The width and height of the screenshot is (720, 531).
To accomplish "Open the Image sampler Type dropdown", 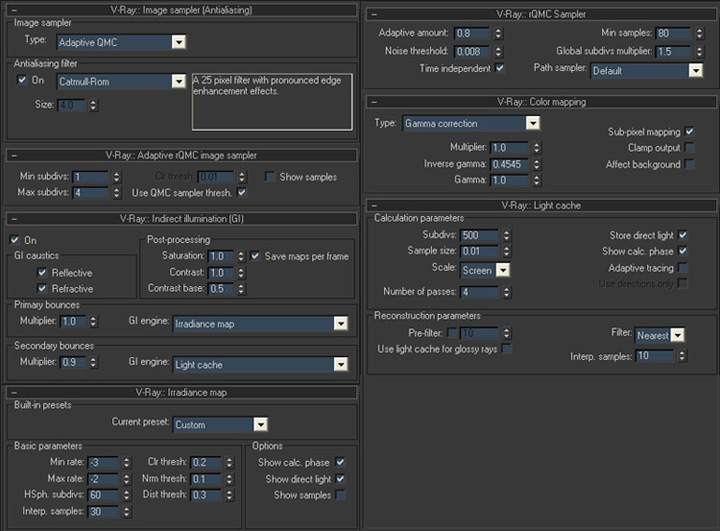I will tap(178, 43).
